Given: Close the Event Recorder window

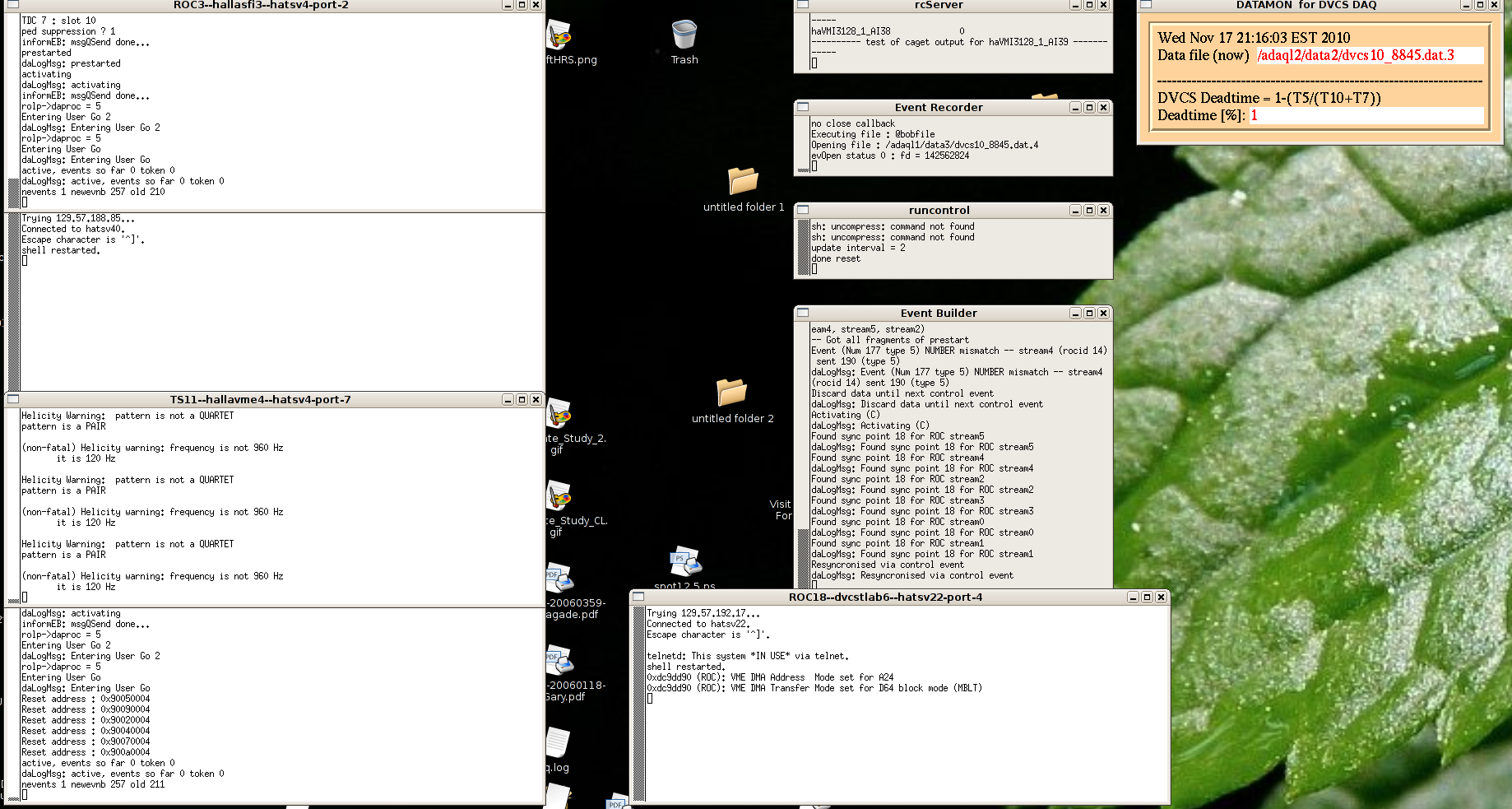Looking at the screenshot, I should coord(1103,108).
